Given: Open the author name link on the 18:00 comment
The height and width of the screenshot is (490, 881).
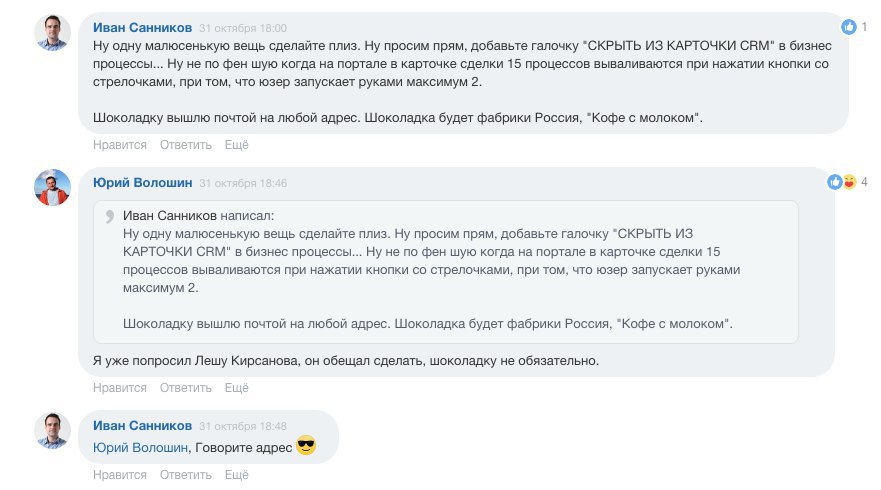Looking at the screenshot, I should [142, 28].
